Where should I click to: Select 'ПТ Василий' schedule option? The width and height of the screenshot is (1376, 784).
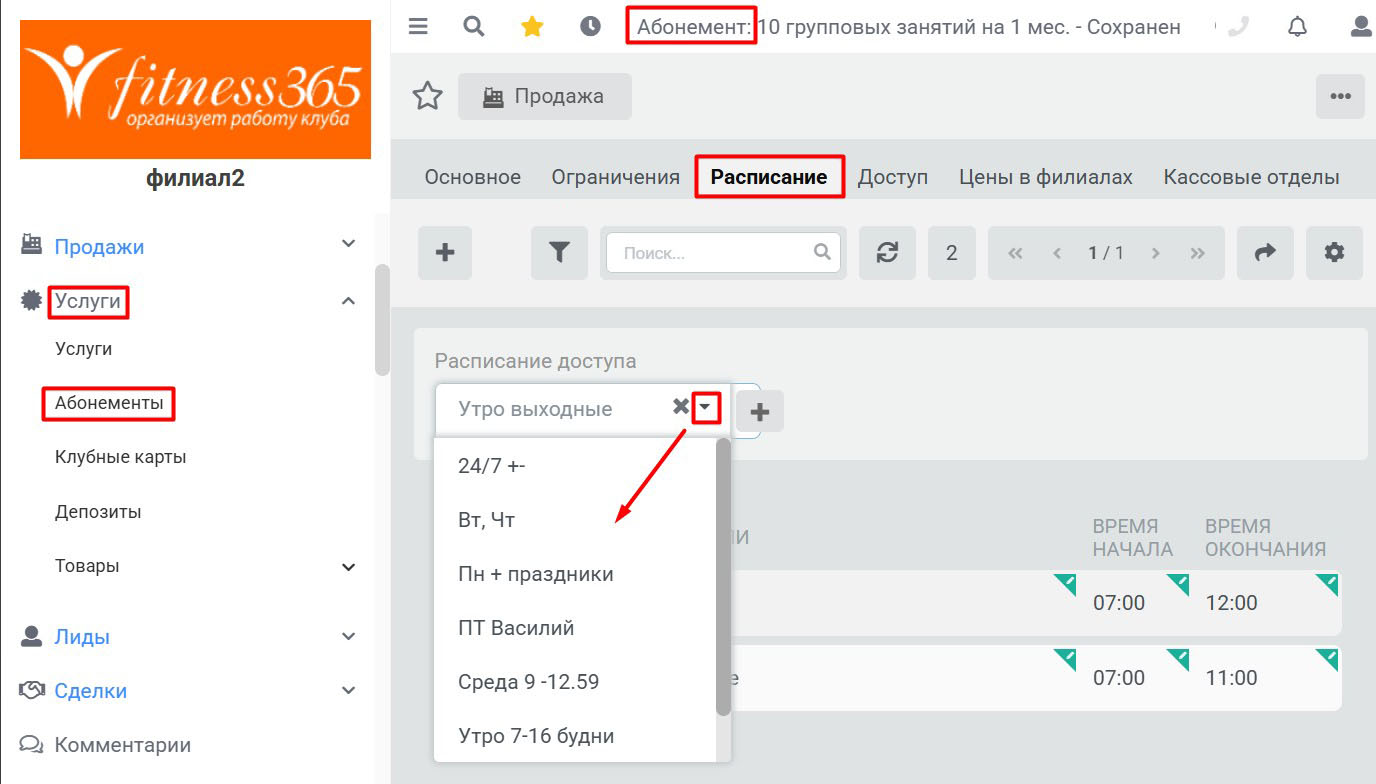576,628
